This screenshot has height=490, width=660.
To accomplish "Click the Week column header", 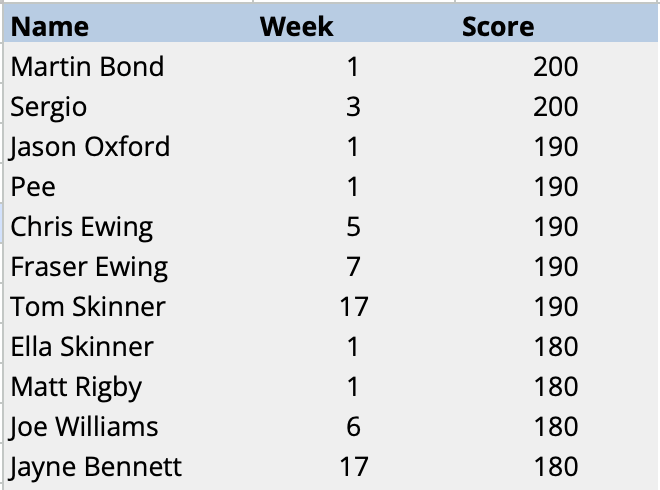I will [296, 27].
